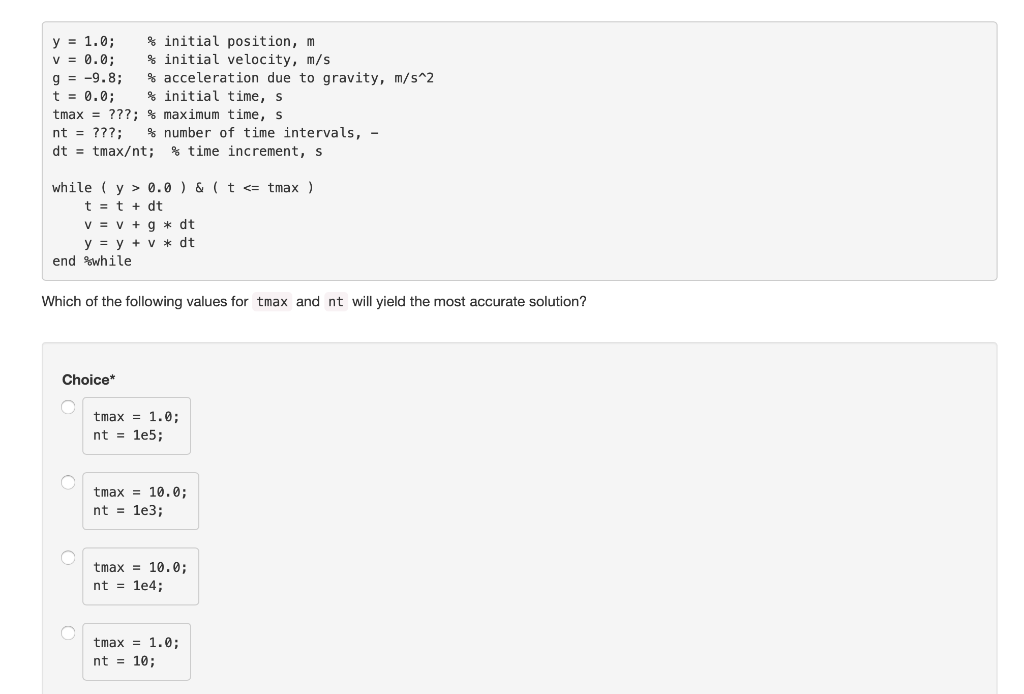The width and height of the screenshot is (1024, 694).
Task: Click the inline tmax code label in question
Action: coord(269,302)
